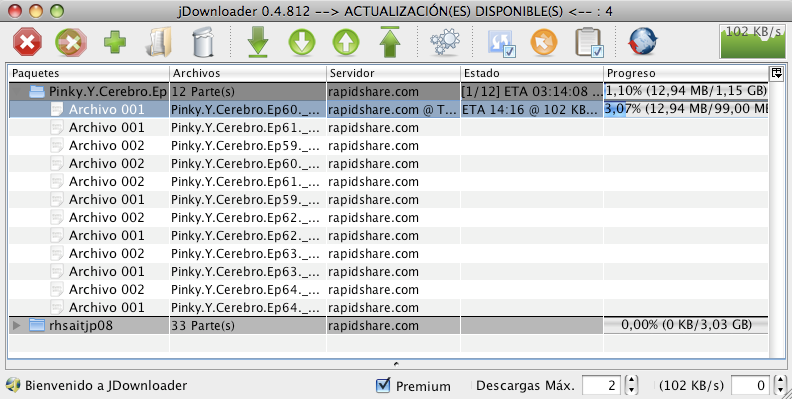Screen dimensions: 792x399
Task: Select Archivo 002 label in the Ep60 row
Action: tap(107, 164)
